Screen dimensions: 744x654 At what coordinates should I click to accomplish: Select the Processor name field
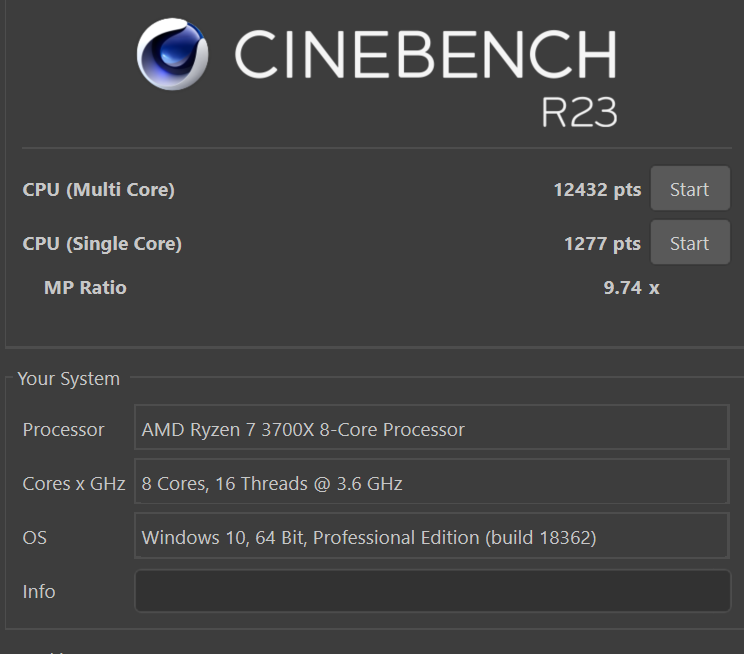coord(432,427)
